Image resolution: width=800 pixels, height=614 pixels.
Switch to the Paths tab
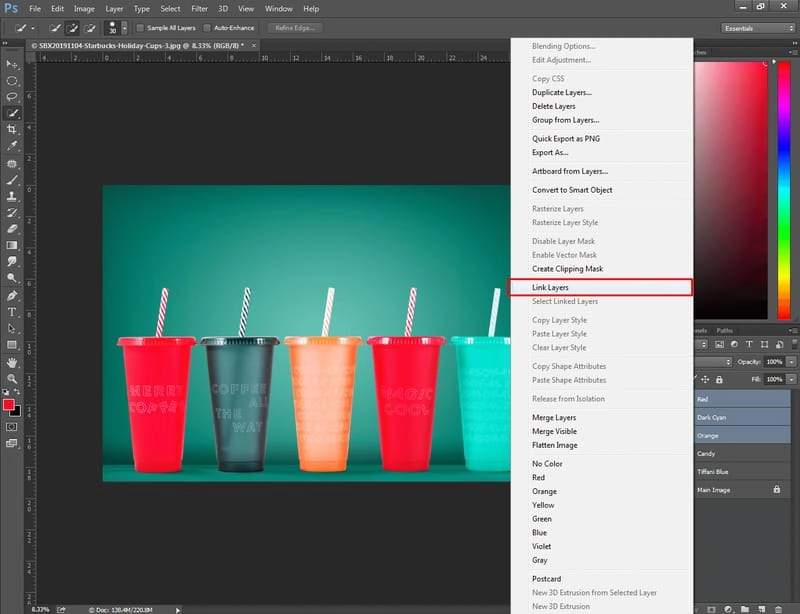point(724,330)
